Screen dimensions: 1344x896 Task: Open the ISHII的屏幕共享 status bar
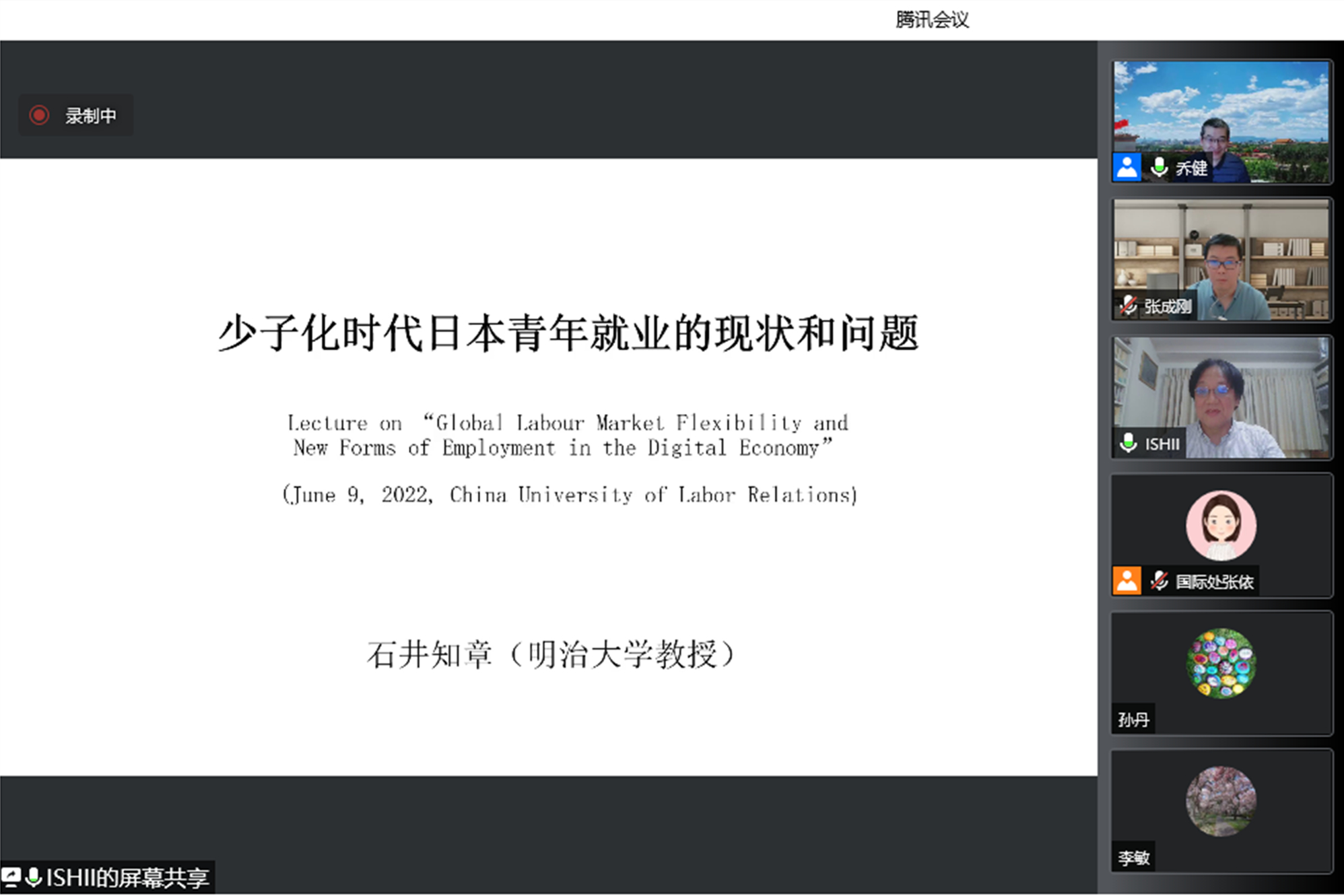(x=108, y=876)
